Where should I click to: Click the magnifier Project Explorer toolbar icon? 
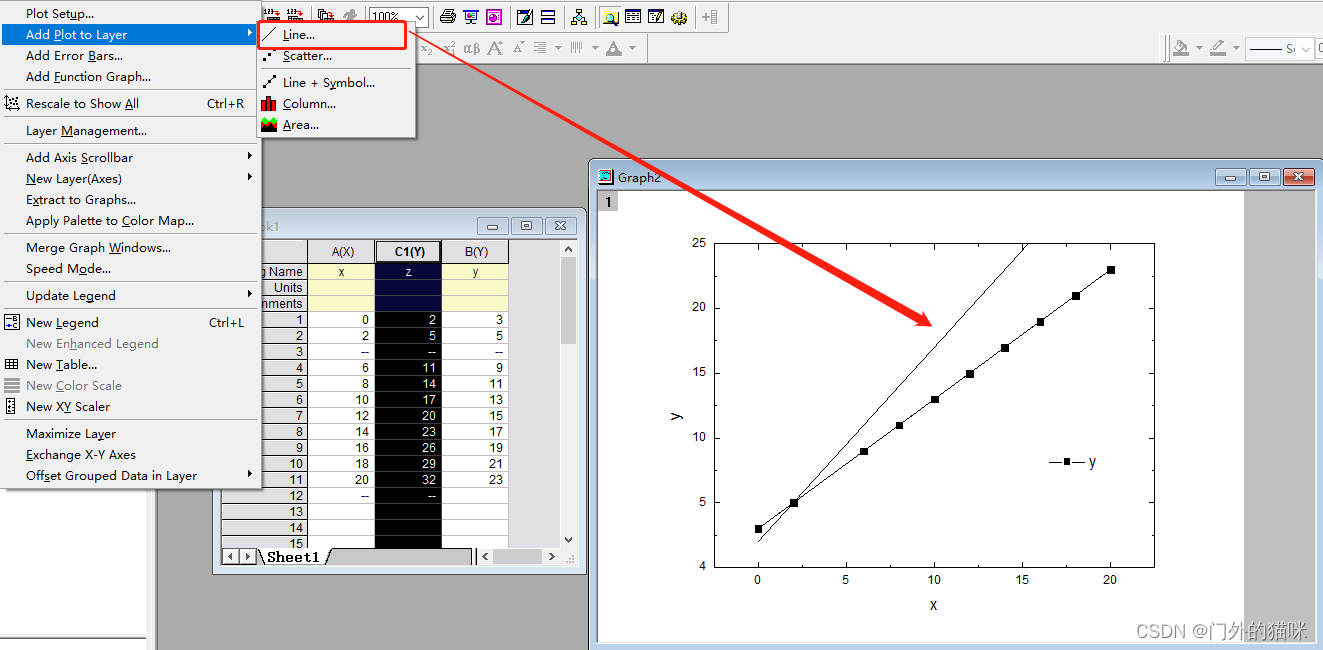610,17
